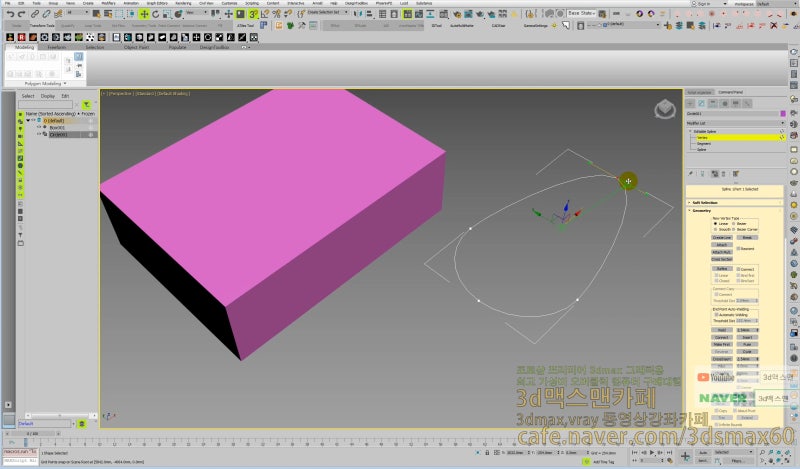
Task: Click the Configure Modifier Sets icon
Action: click(x=736, y=174)
